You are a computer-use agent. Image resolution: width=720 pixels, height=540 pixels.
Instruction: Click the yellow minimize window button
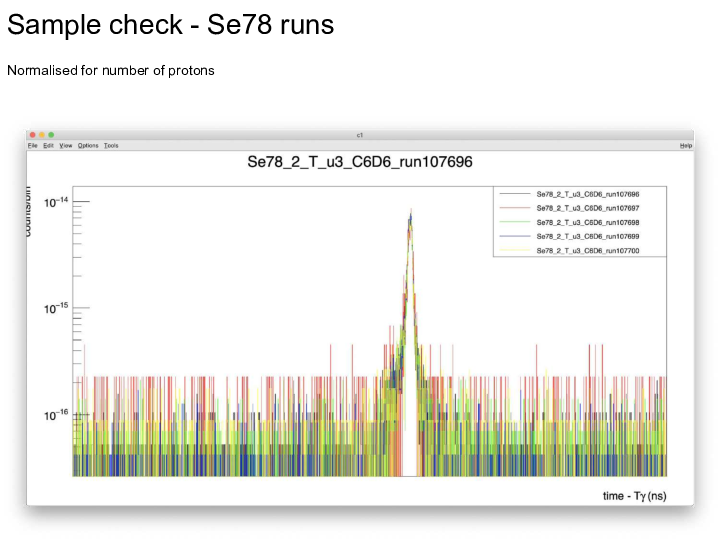(x=41, y=134)
